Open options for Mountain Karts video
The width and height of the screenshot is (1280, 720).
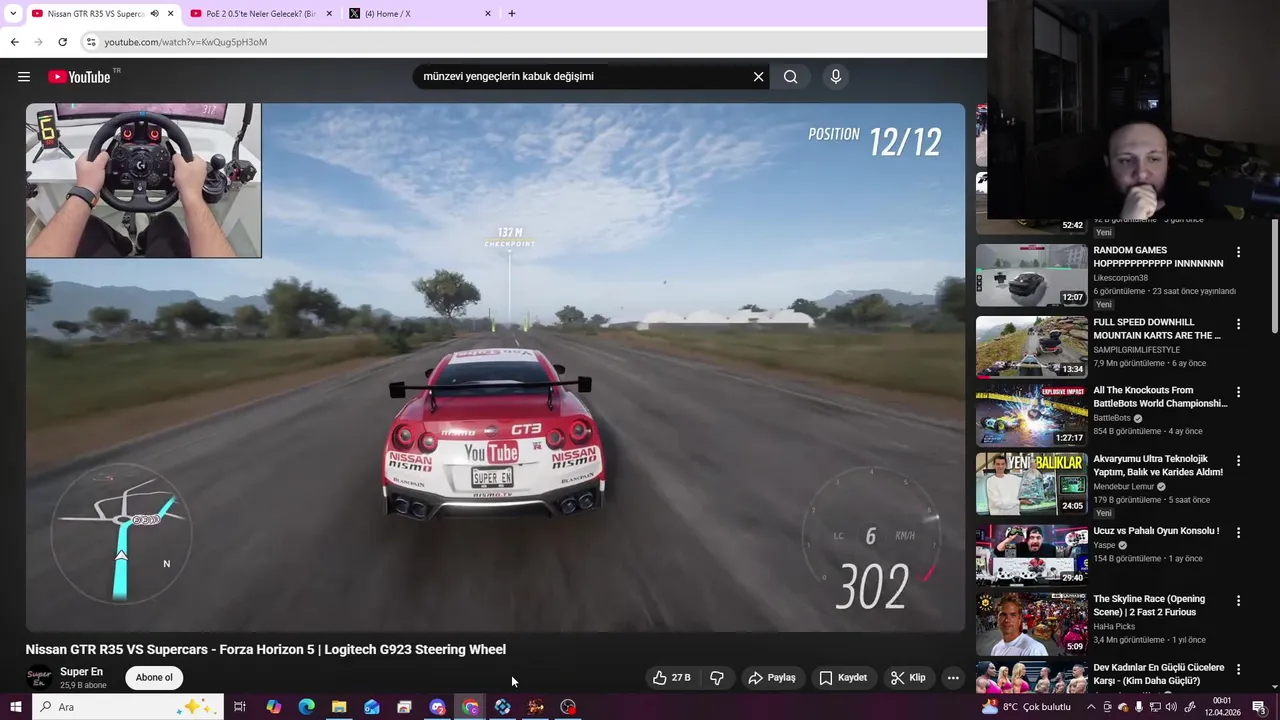1238,324
